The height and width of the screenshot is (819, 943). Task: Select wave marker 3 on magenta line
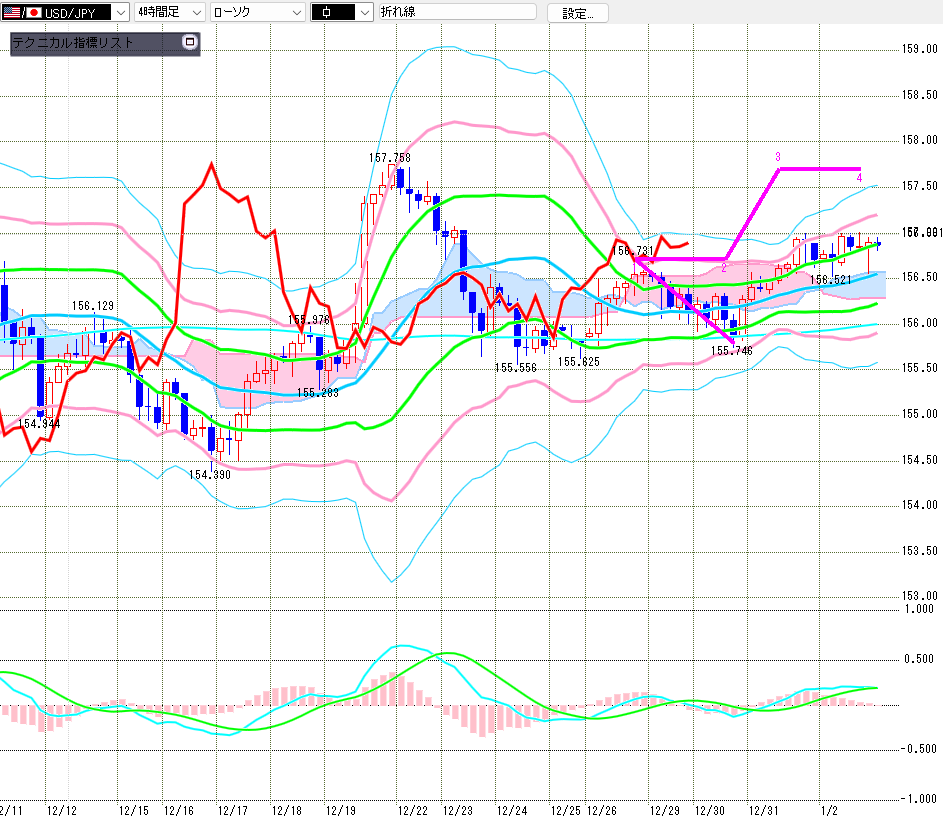(777, 157)
